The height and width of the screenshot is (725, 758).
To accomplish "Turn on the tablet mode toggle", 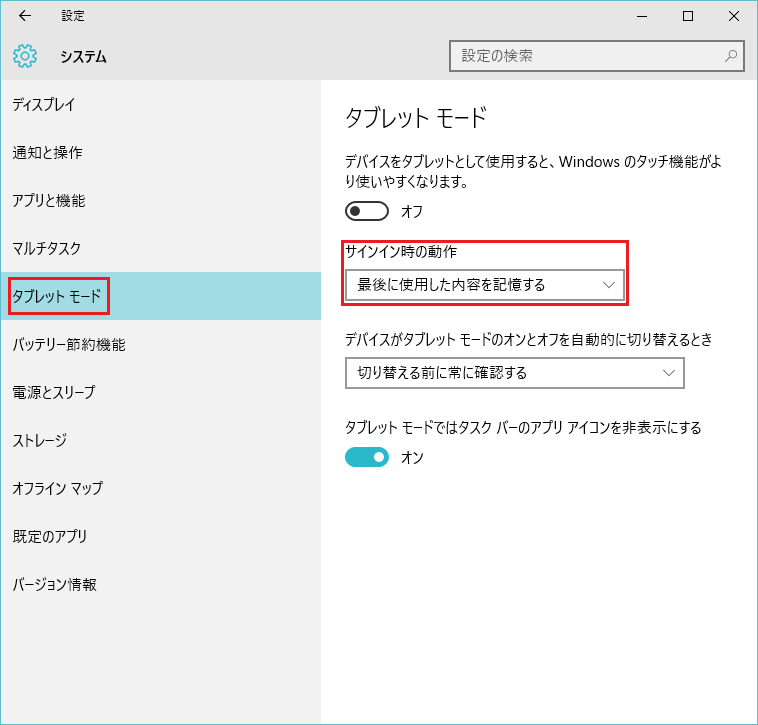I will (366, 211).
